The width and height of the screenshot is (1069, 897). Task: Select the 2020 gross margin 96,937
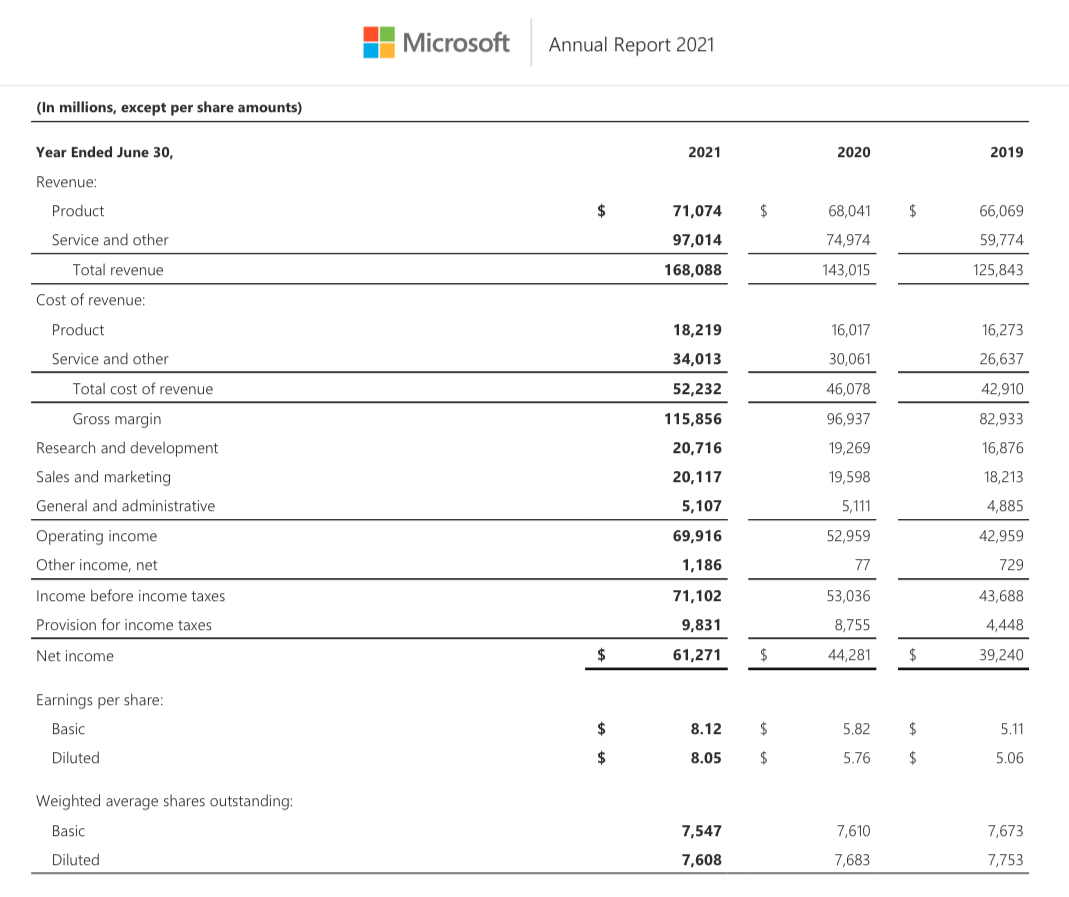click(849, 419)
